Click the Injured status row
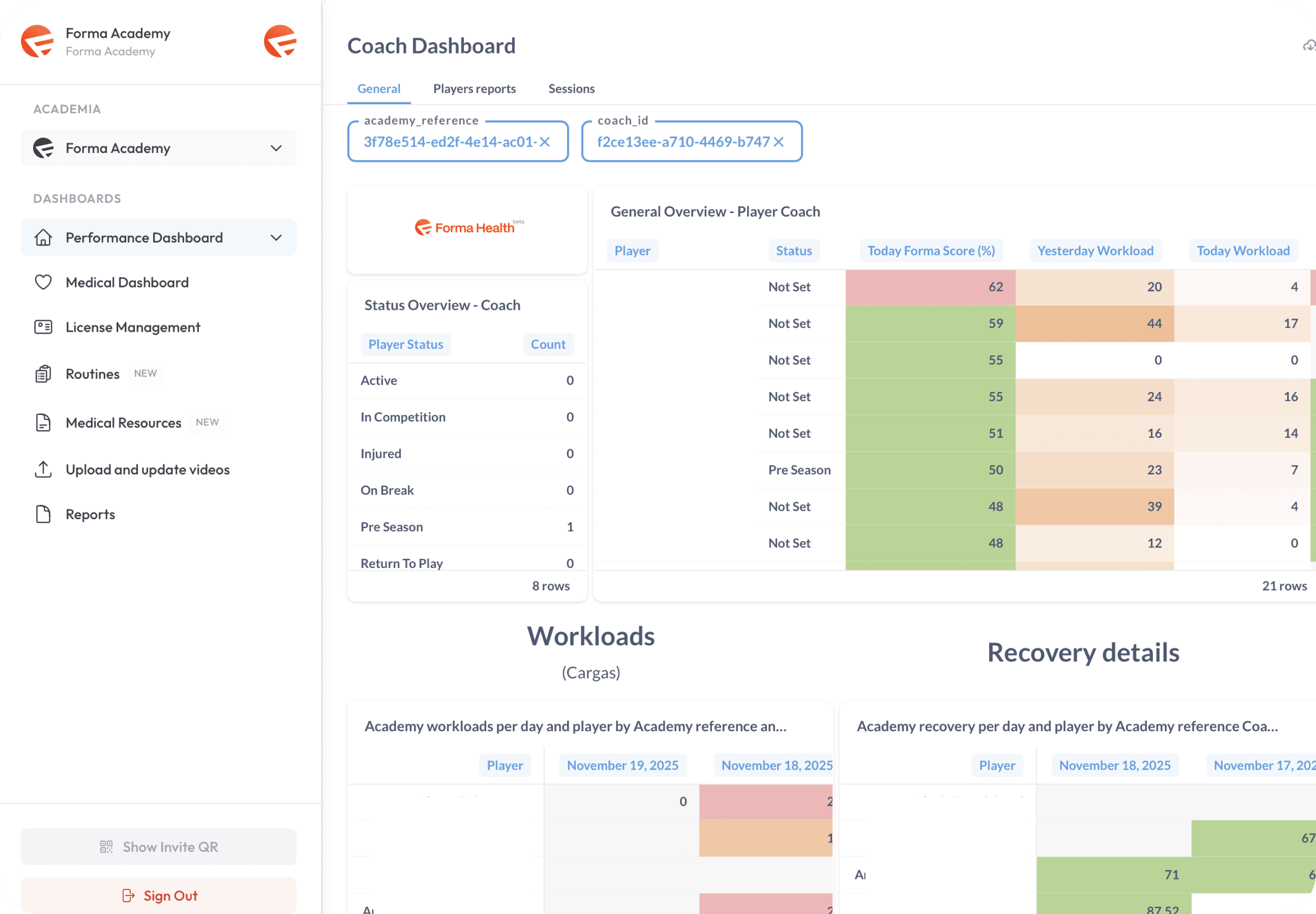1316x914 pixels. point(467,453)
